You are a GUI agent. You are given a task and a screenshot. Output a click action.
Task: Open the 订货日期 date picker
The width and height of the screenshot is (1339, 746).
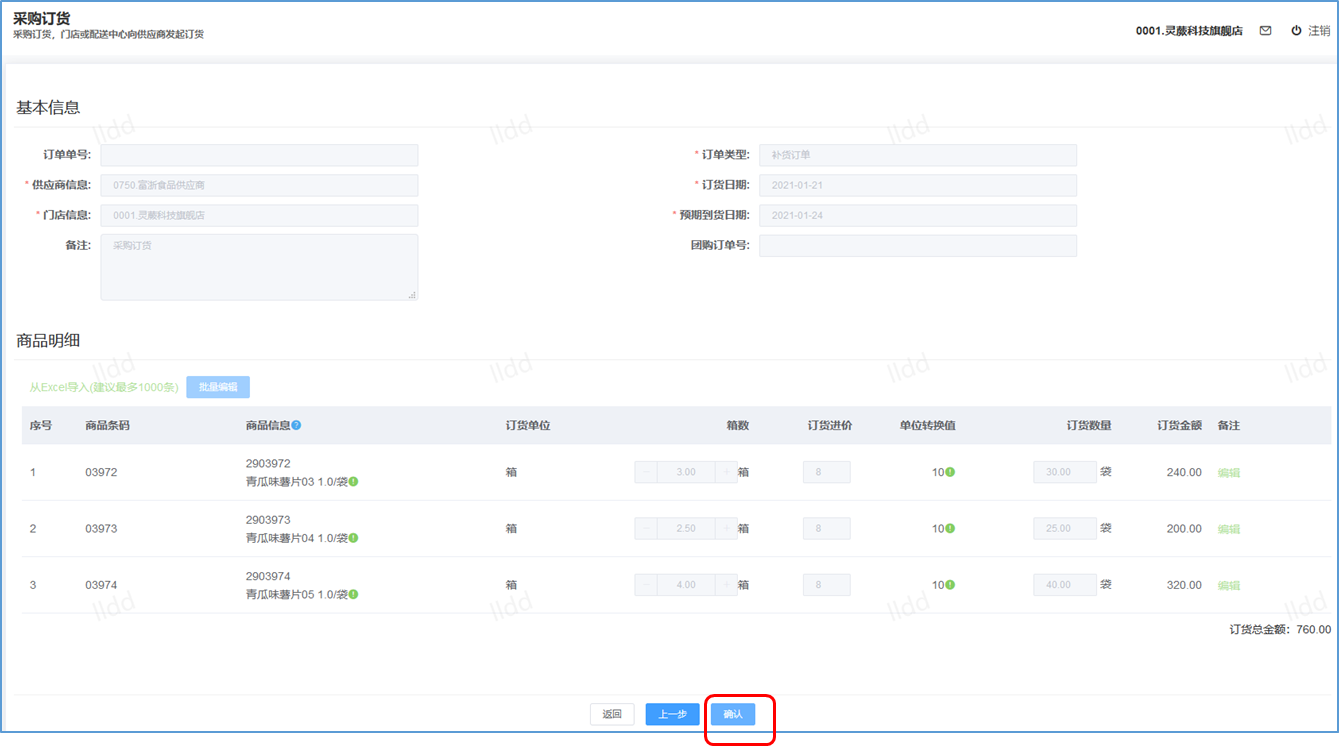(x=918, y=185)
